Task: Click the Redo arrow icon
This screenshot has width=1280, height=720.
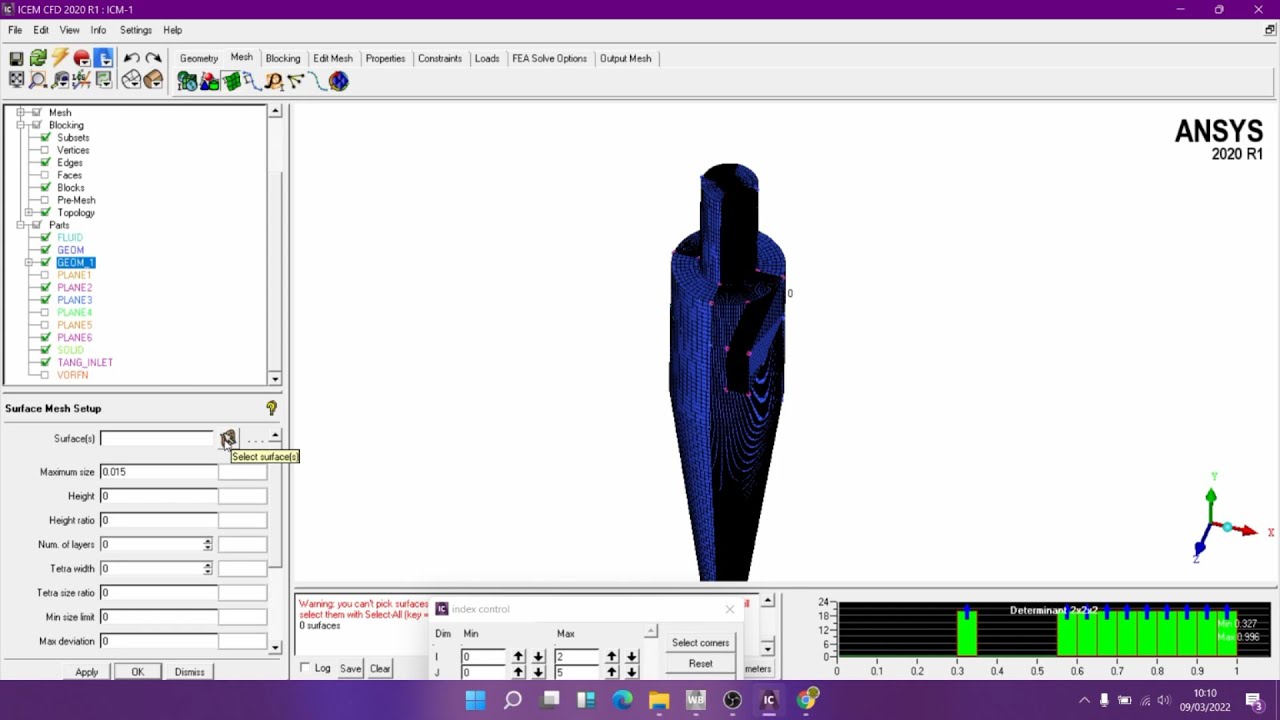Action: 153,59
